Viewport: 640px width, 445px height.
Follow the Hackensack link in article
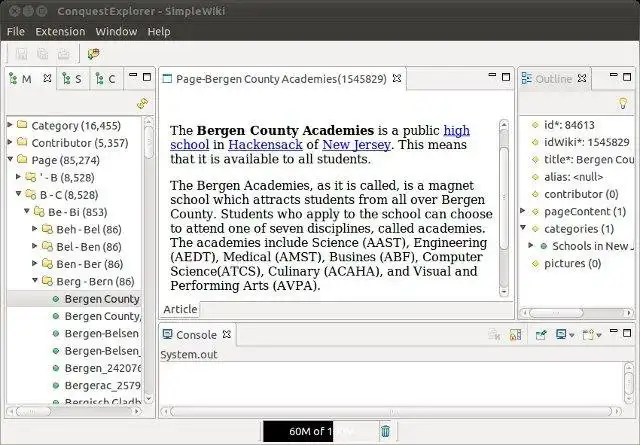(x=265, y=145)
